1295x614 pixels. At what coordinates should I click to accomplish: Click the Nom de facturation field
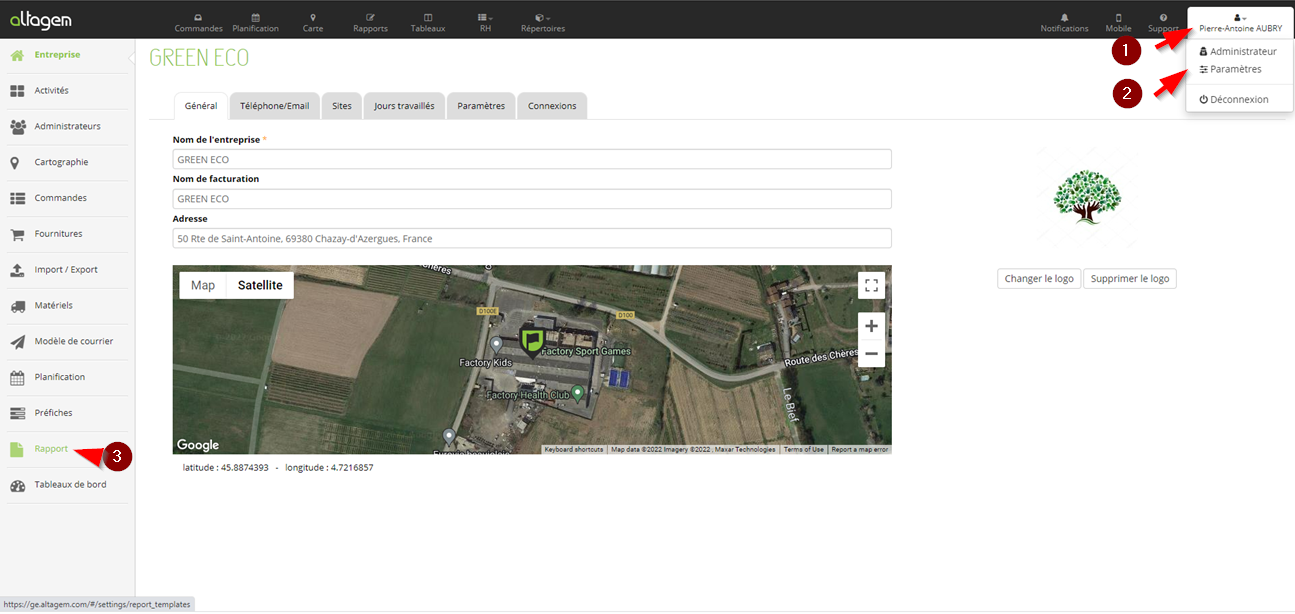click(x=532, y=199)
